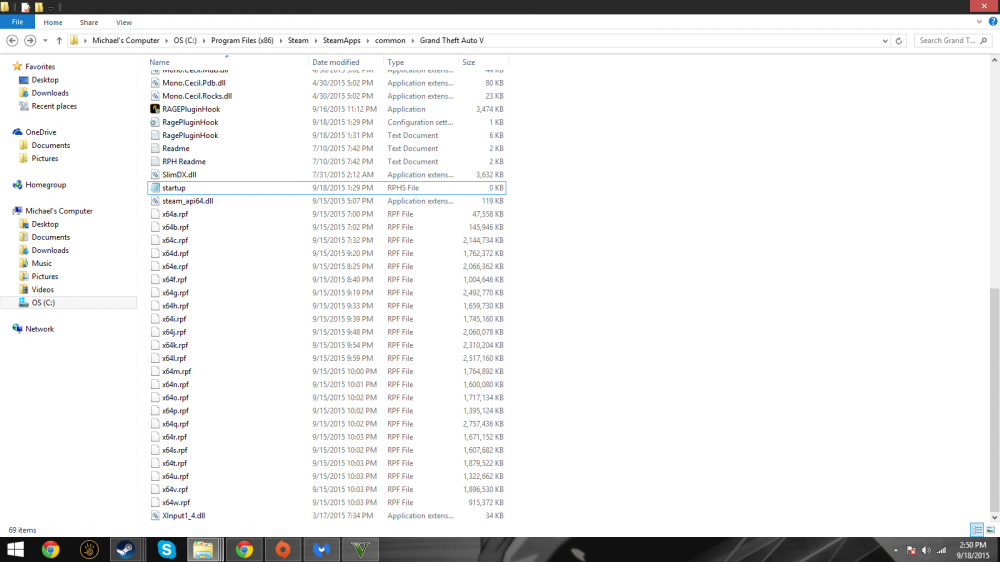The width and height of the screenshot is (1000, 562).
Task: Show hidden system tray icons
Action: [x=895, y=550]
